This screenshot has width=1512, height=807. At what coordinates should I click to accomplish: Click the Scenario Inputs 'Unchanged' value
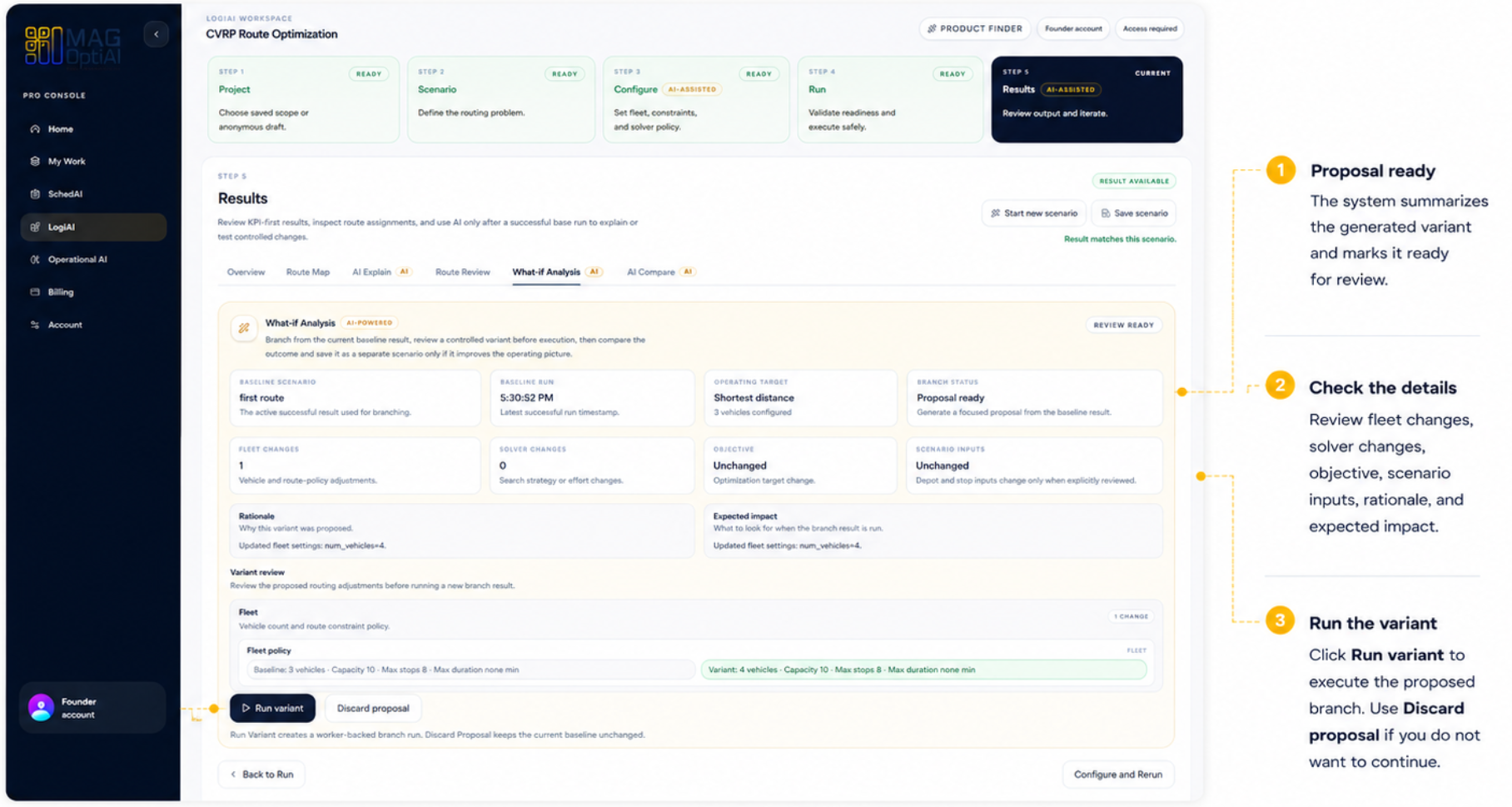coord(942,466)
